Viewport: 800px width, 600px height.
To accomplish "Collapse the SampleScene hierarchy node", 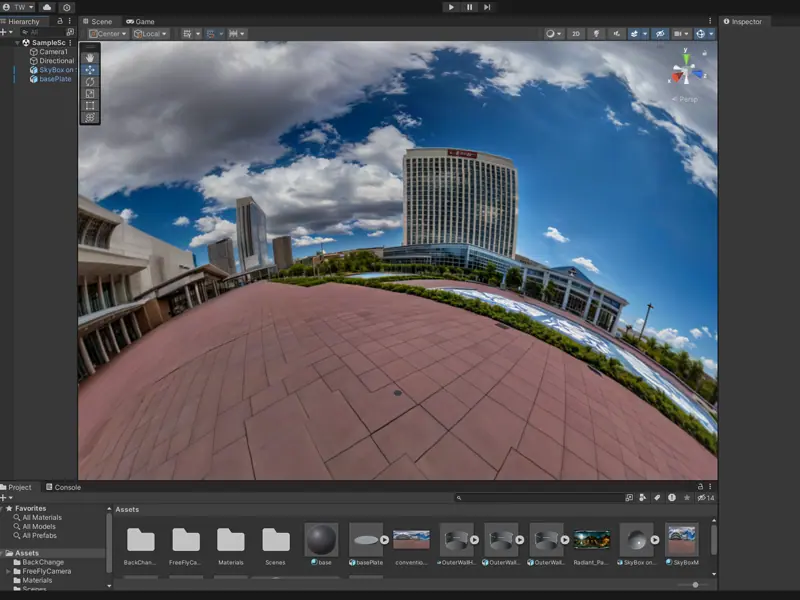I will point(18,43).
